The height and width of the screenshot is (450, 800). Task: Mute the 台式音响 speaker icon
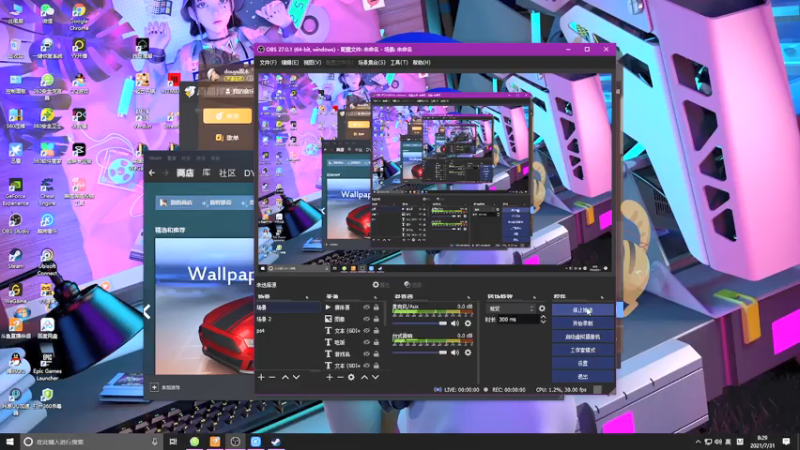[x=455, y=353]
